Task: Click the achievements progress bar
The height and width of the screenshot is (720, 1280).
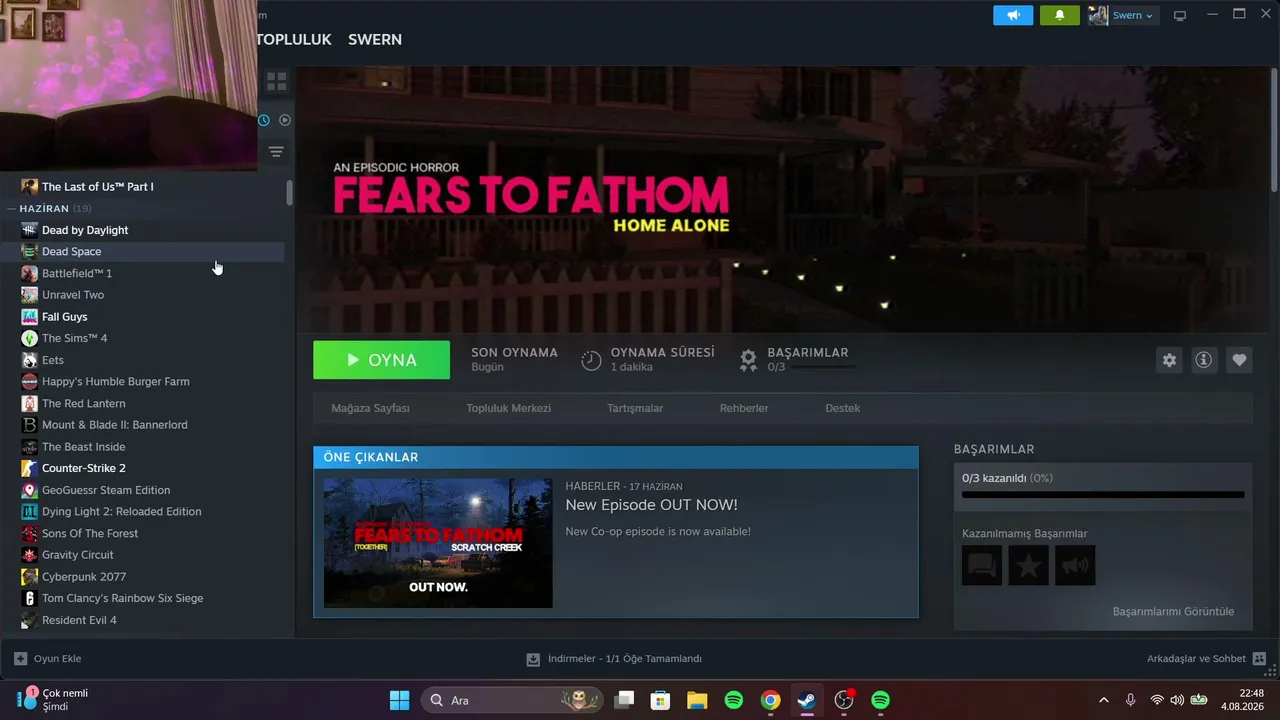Action: tap(1103, 494)
